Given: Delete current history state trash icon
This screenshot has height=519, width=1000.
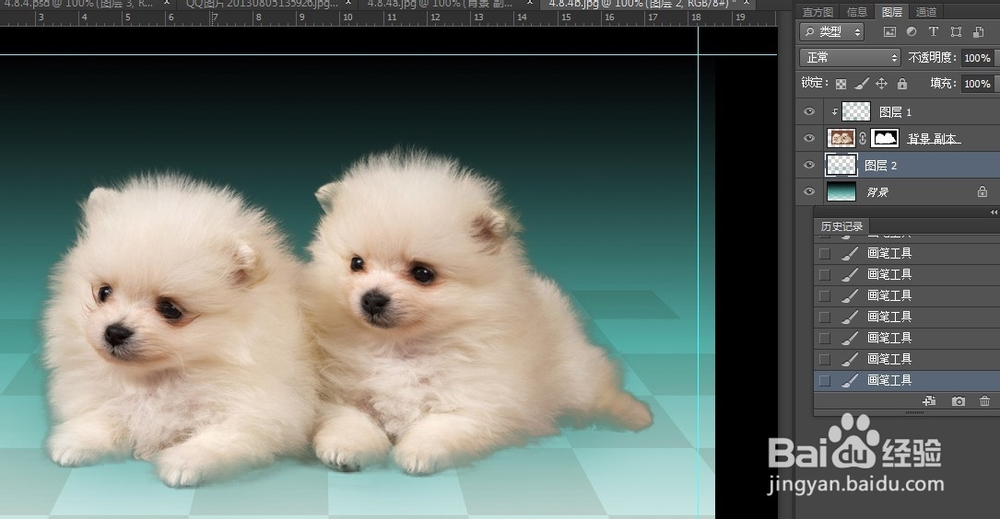Looking at the screenshot, I should [985, 401].
